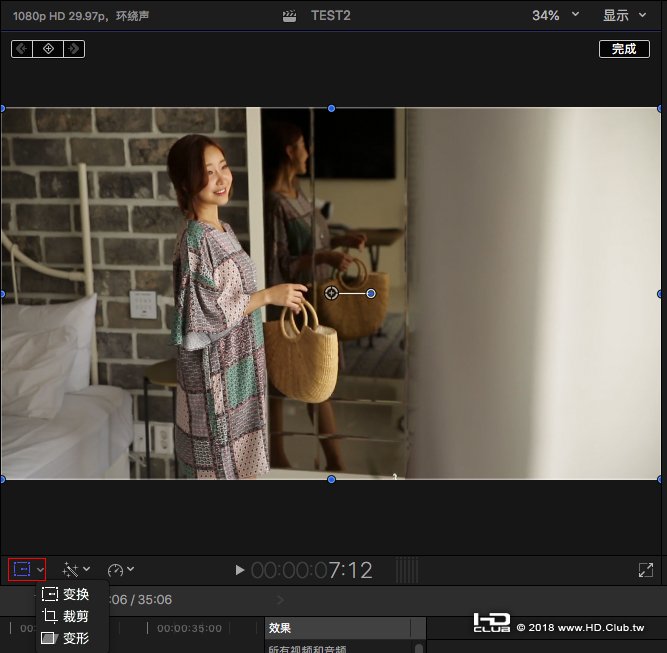Add a keyframe with the diamond button

pos(48,49)
